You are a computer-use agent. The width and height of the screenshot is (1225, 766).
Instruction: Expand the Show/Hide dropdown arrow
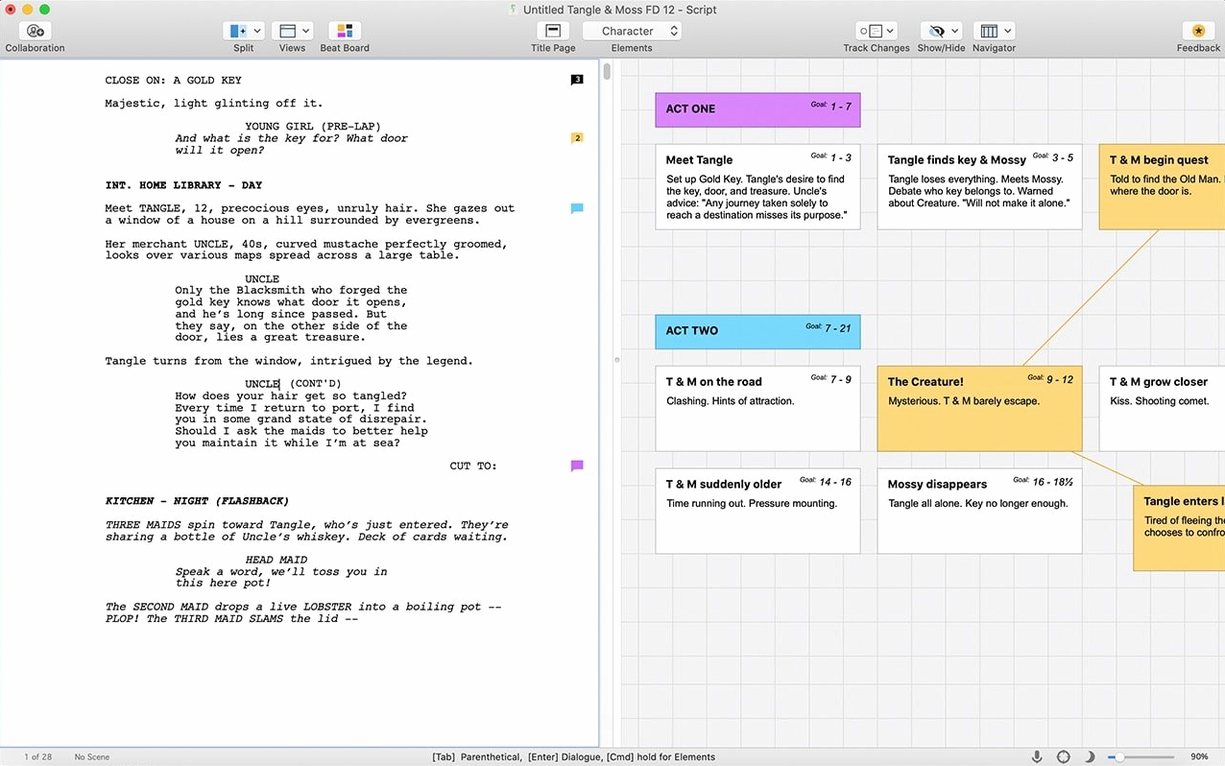tap(954, 31)
